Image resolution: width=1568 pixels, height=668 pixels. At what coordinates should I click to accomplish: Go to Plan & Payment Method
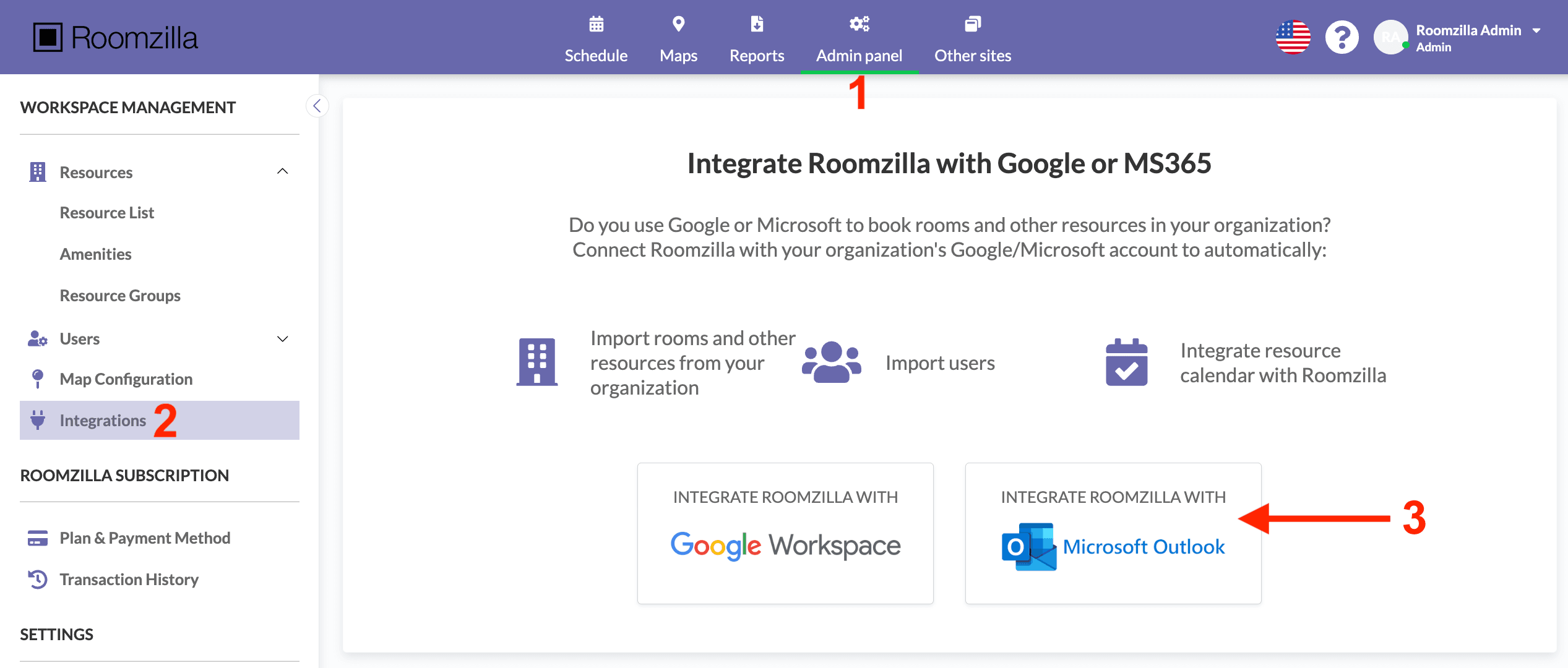point(145,538)
